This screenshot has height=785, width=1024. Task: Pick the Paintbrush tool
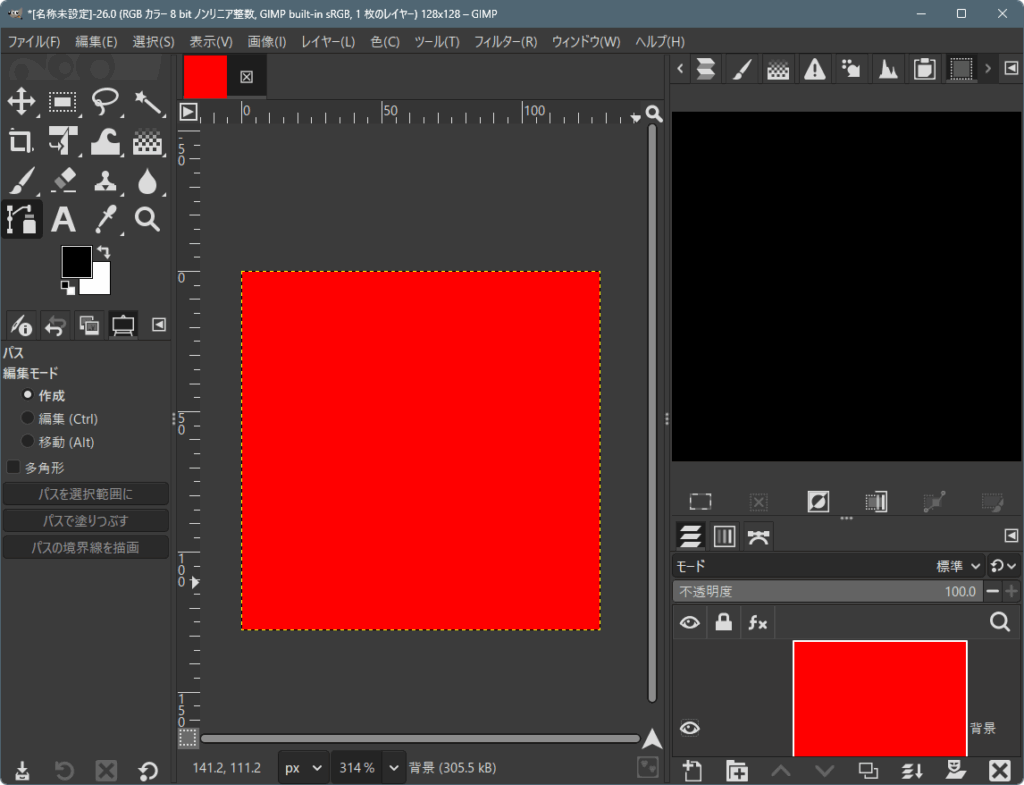point(20,181)
